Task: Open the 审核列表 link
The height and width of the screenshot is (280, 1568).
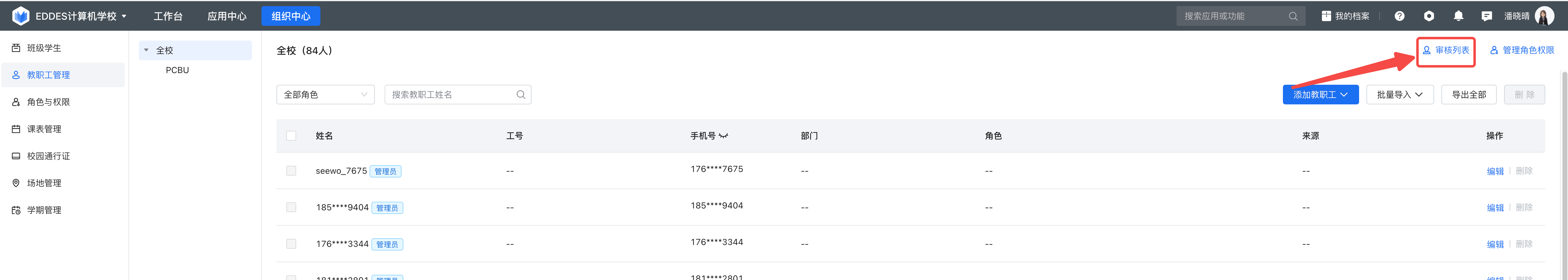Action: [1446, 50]
